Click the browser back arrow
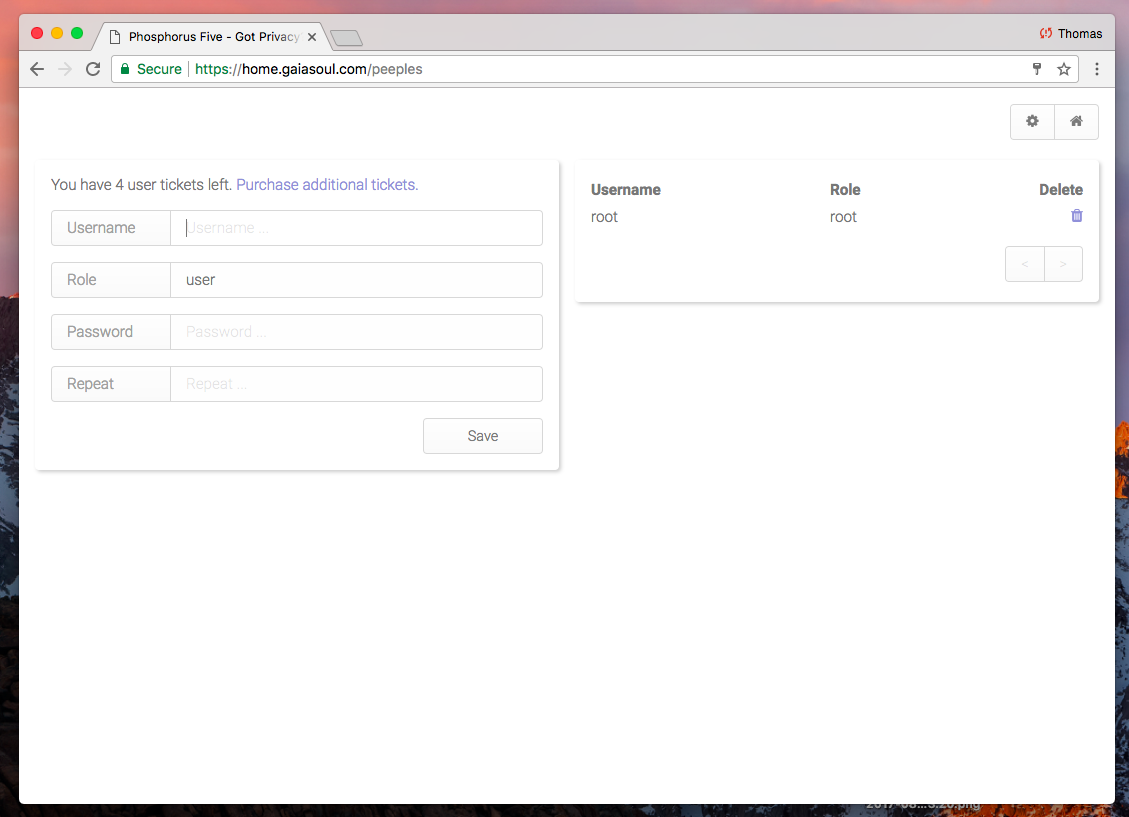The height and width of the screenshot is (817, 1129). pos(37,69)
